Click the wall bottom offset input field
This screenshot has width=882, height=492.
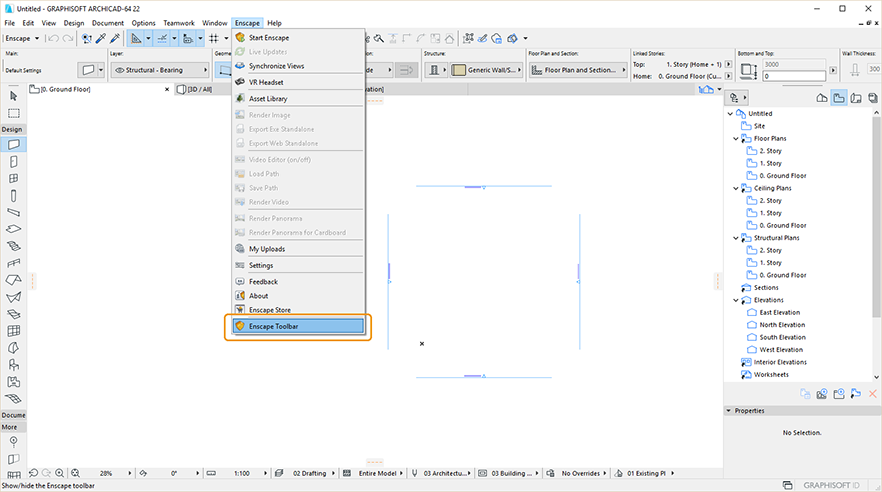point(796,76)
